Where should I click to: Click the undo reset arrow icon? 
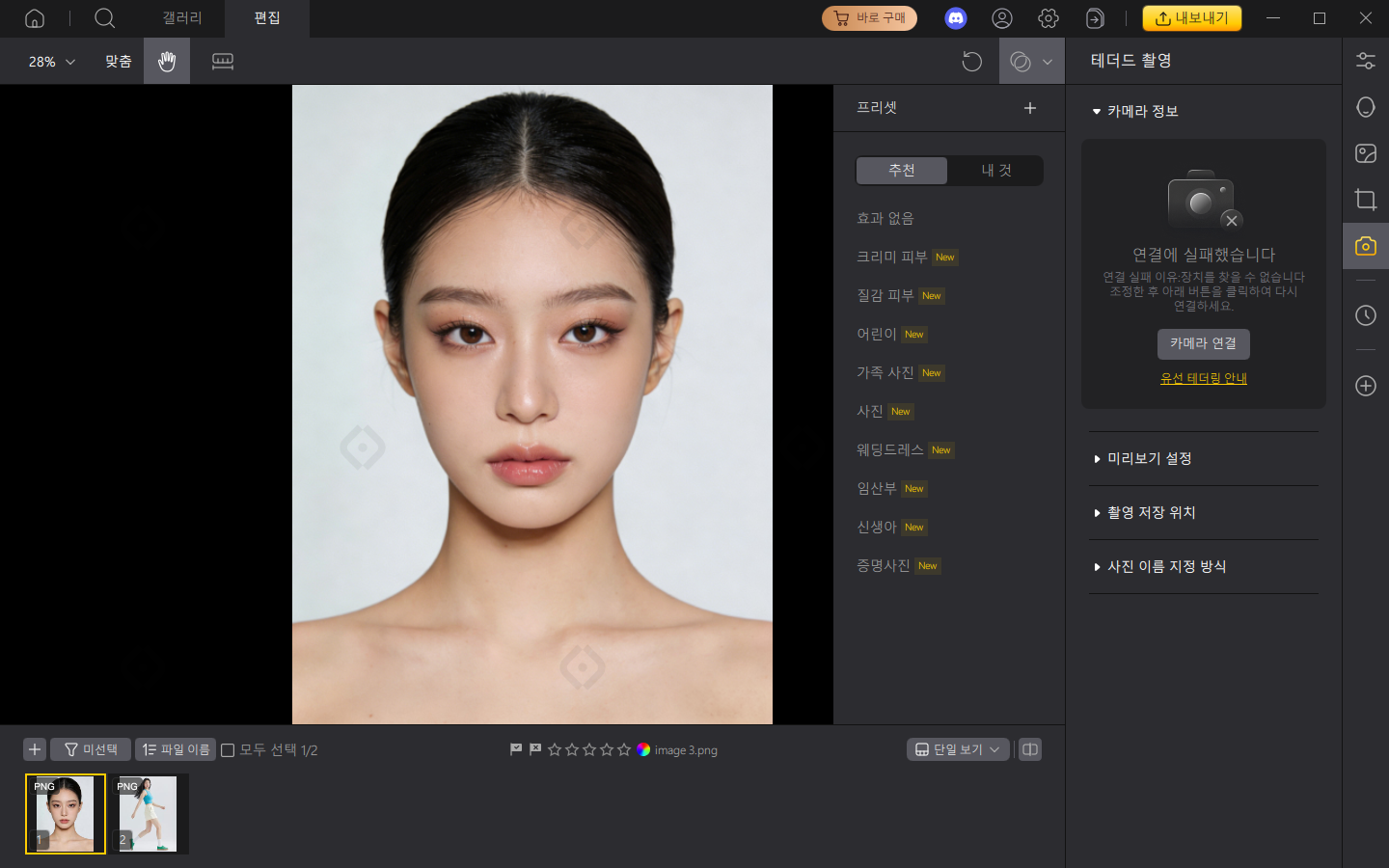971,62
